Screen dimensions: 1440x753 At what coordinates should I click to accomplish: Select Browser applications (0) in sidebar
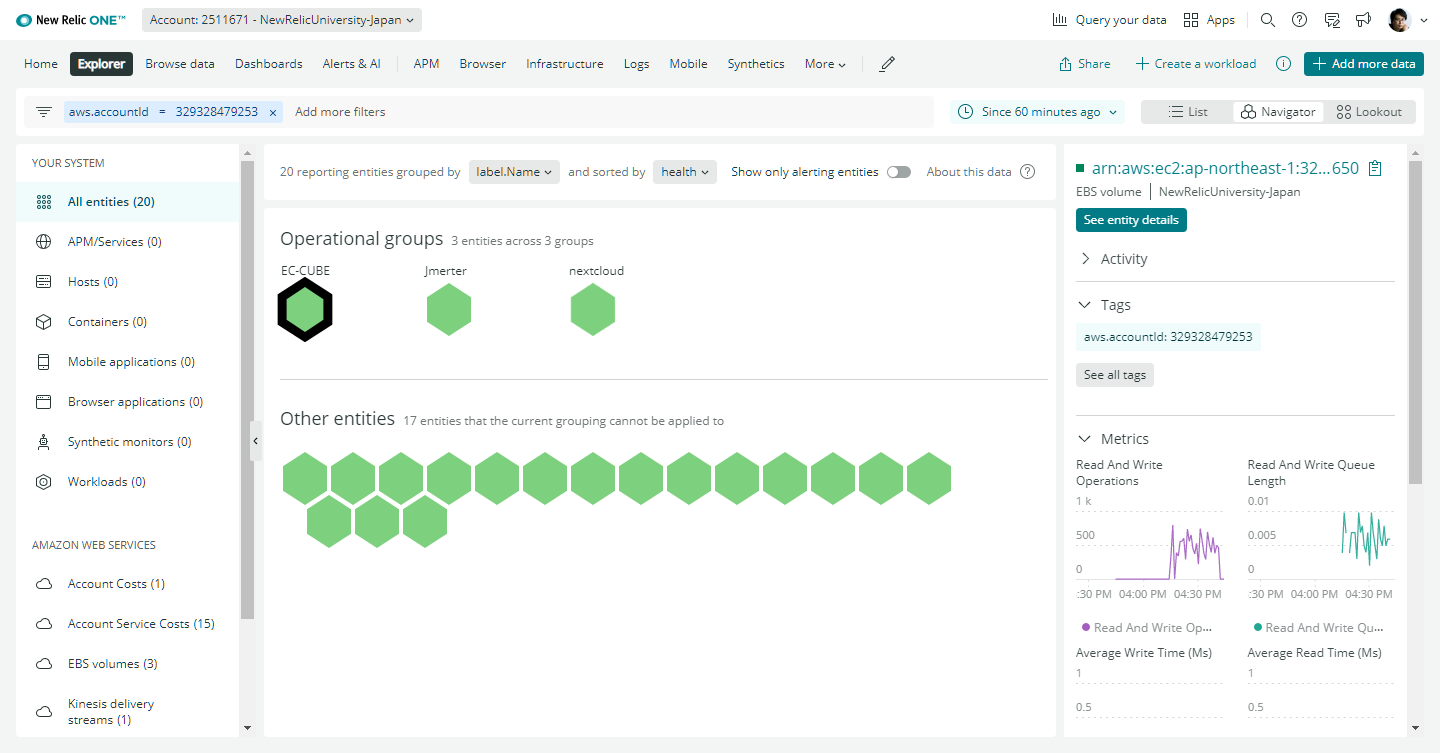[128, 402]
